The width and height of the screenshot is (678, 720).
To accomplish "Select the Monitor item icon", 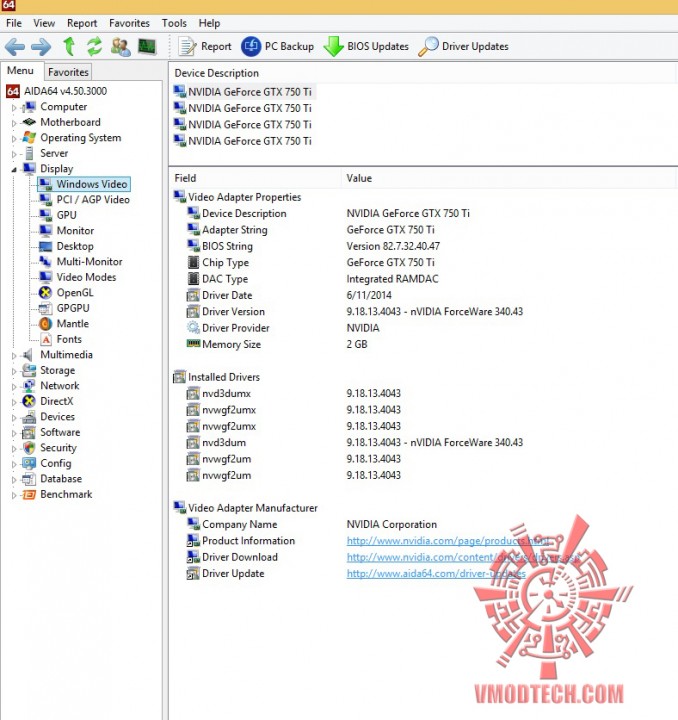I will [x=45, y=231].
